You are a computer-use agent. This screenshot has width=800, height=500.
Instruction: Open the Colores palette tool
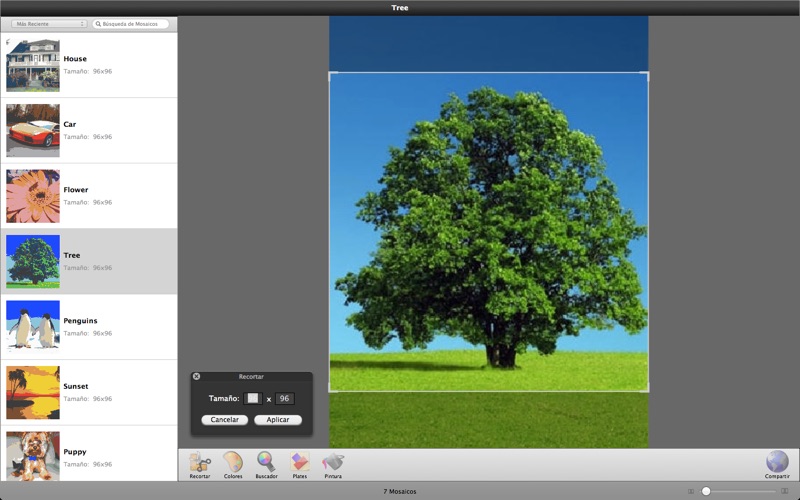233,463
